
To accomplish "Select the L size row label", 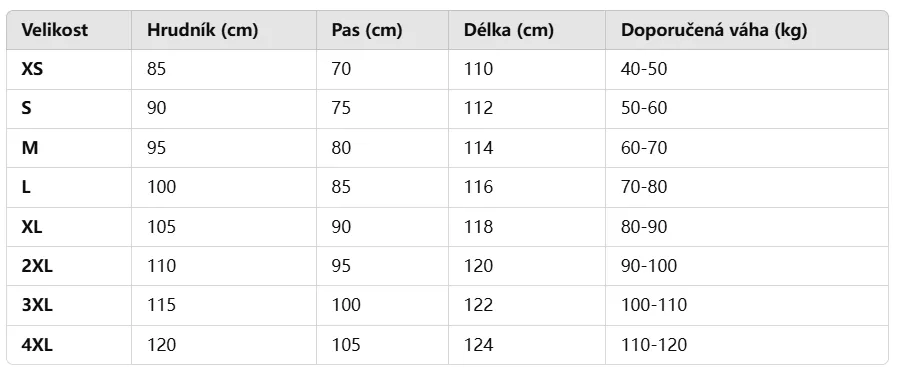I will 26,187.
